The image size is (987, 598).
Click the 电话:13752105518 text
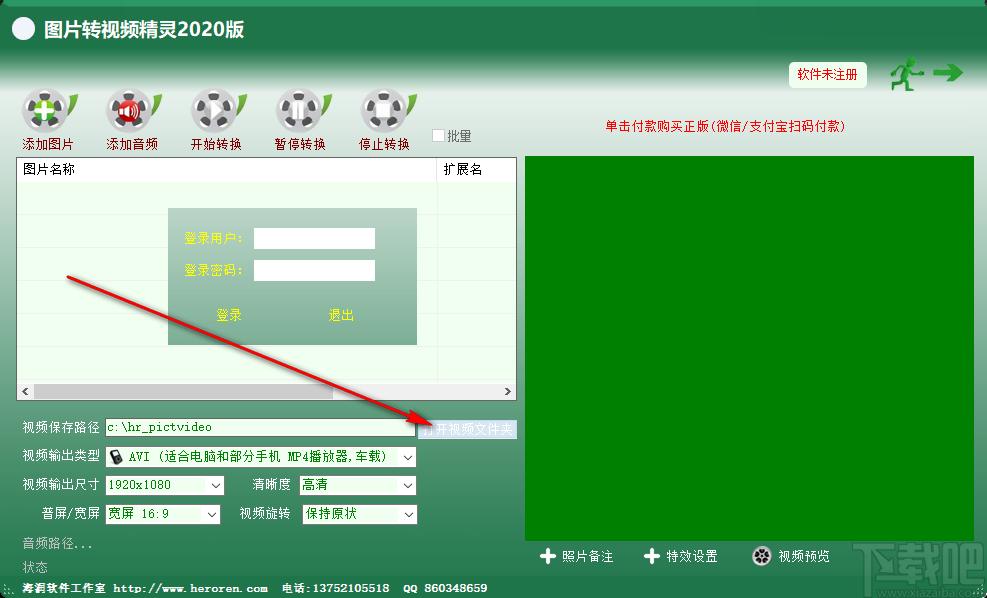(336, 589)
